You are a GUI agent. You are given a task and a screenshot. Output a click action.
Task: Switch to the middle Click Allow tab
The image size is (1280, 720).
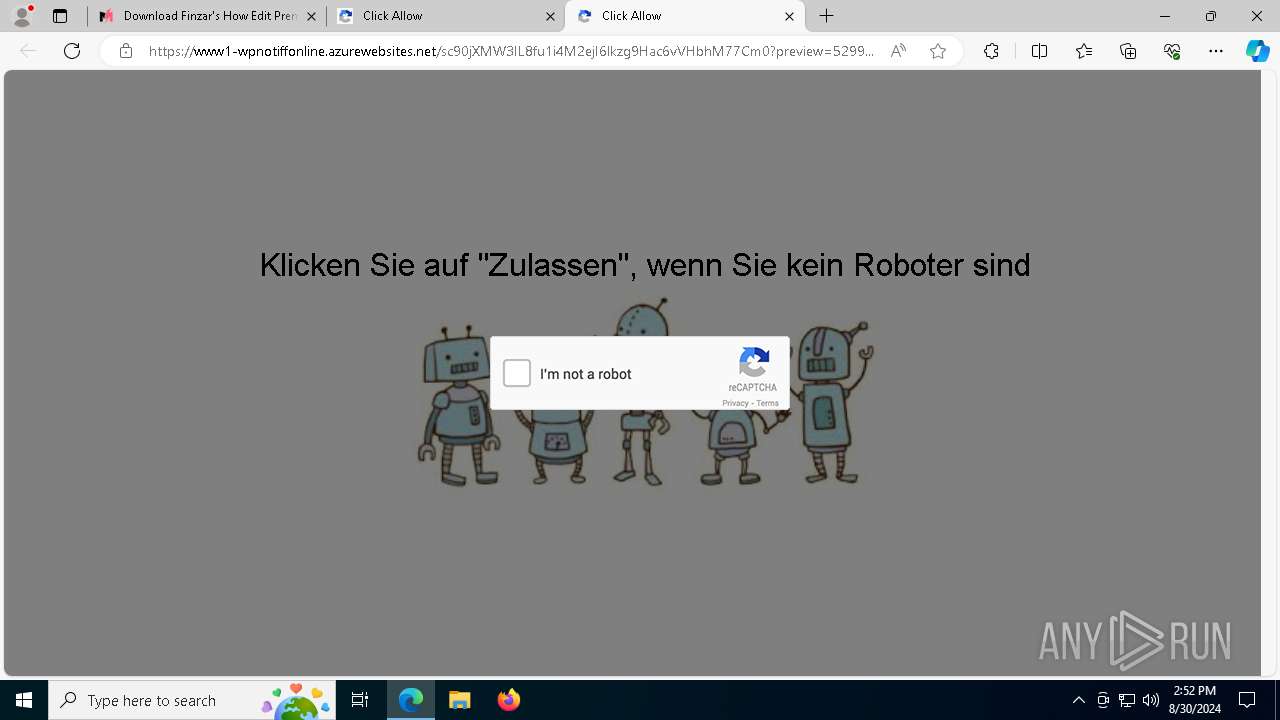tap(445, 16)
